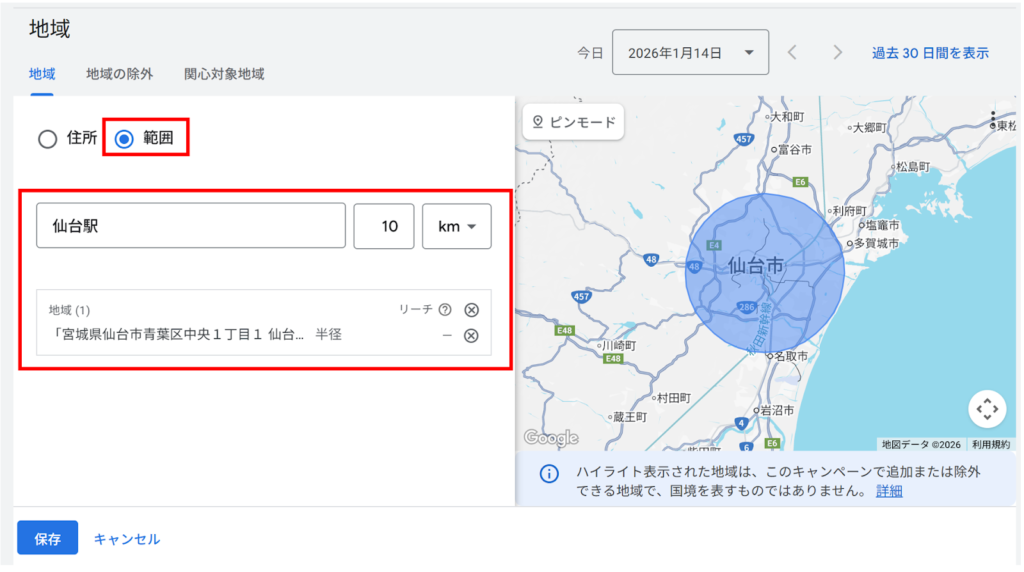Remove all locations with header X icon
1024x572 pixels.
click(472, 310)
